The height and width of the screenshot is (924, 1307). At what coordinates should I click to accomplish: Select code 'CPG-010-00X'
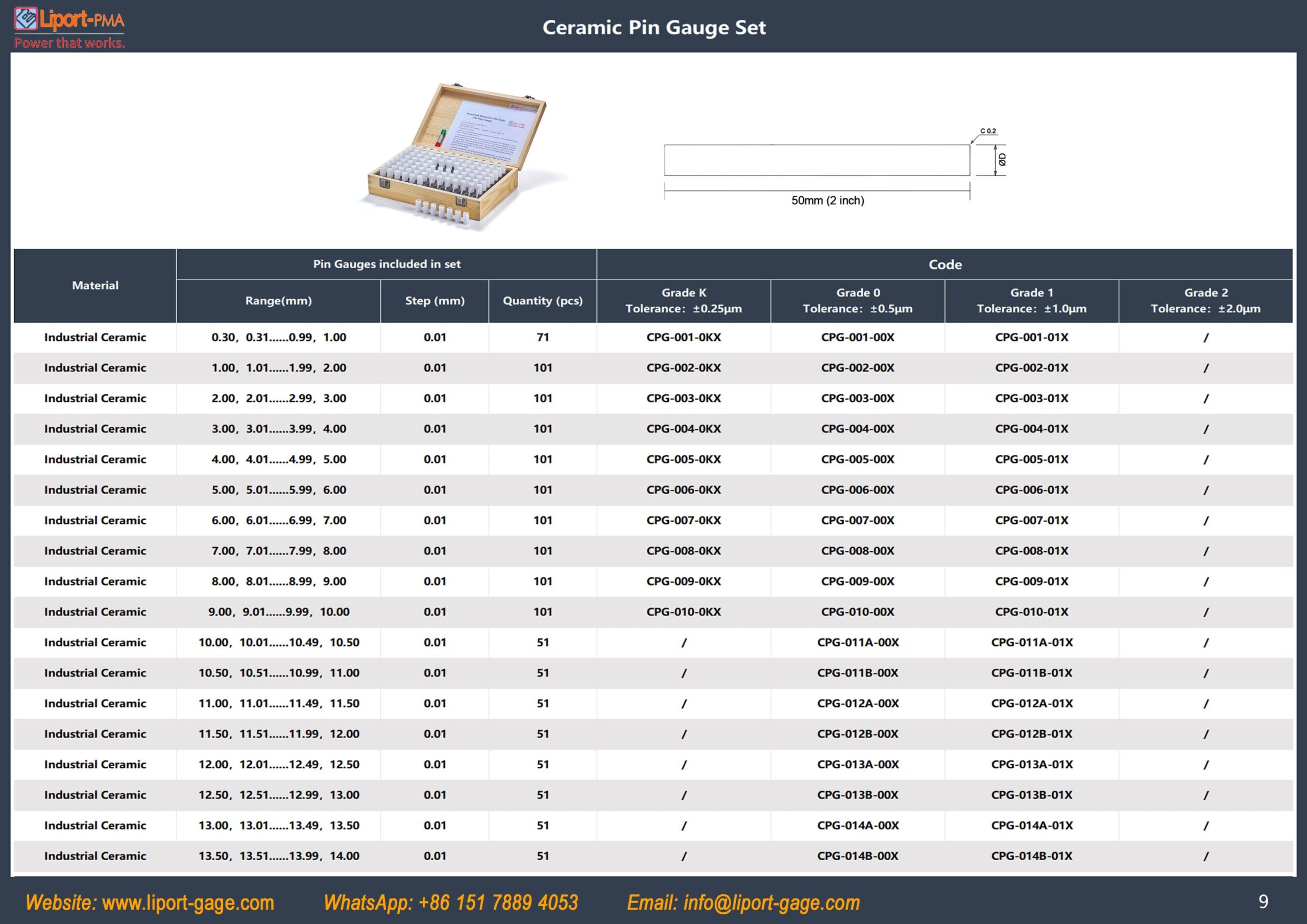tap(858, 612)
